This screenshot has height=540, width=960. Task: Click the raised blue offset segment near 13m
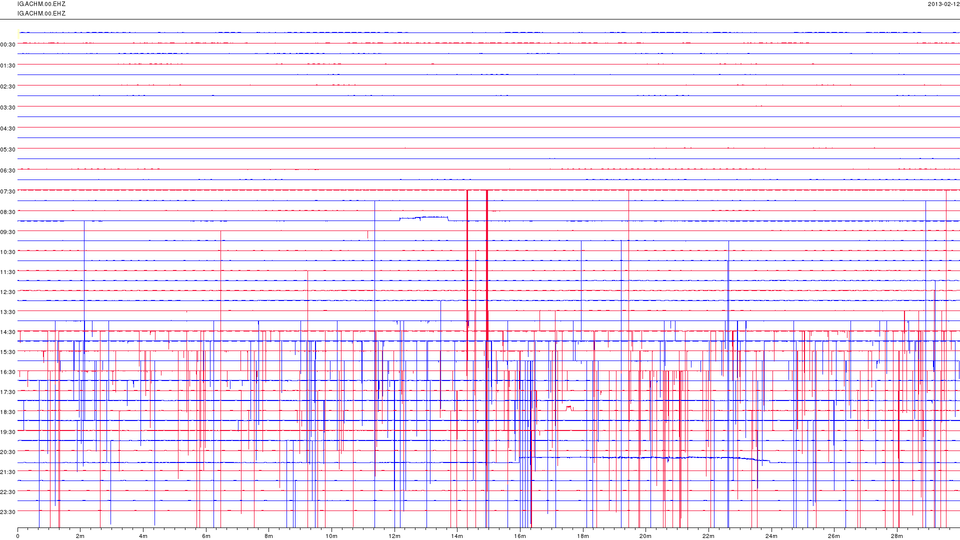click(424, 218)
